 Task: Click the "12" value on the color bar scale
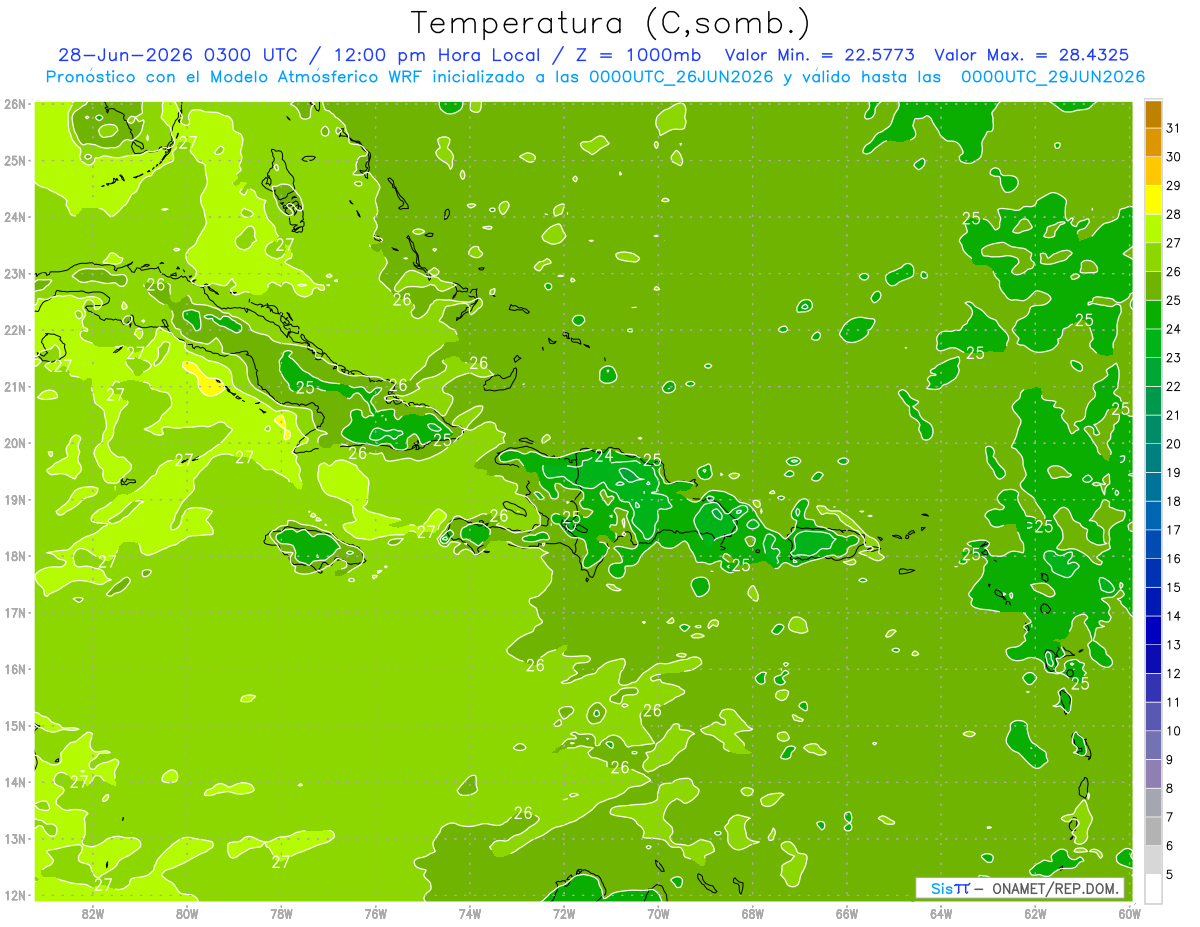coord(1174,673)
